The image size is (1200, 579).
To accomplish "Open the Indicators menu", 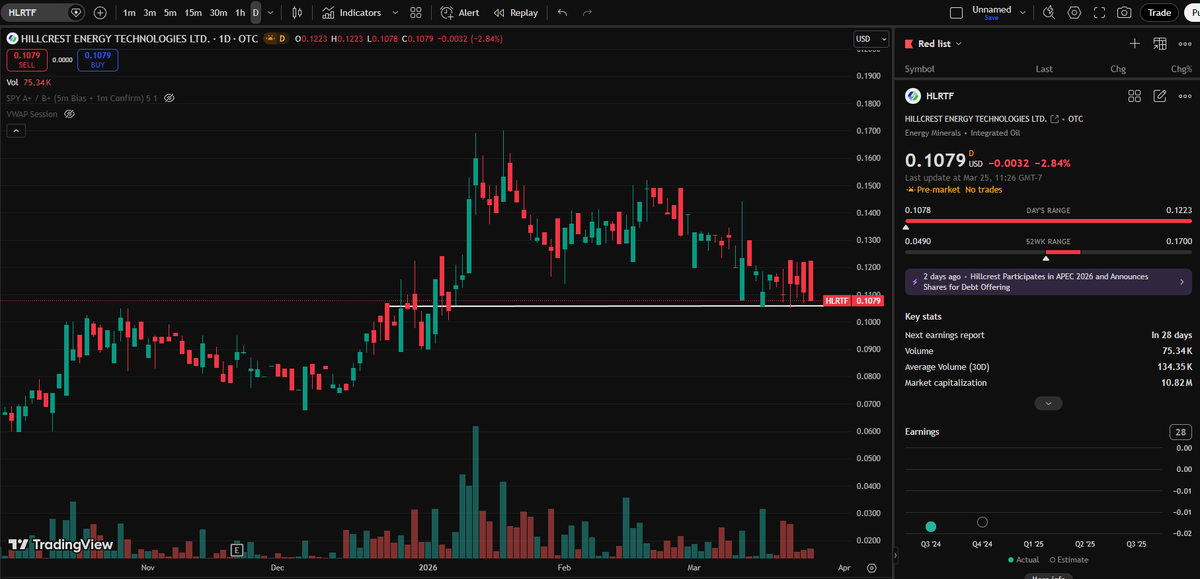I will click(x=351, y=13).
